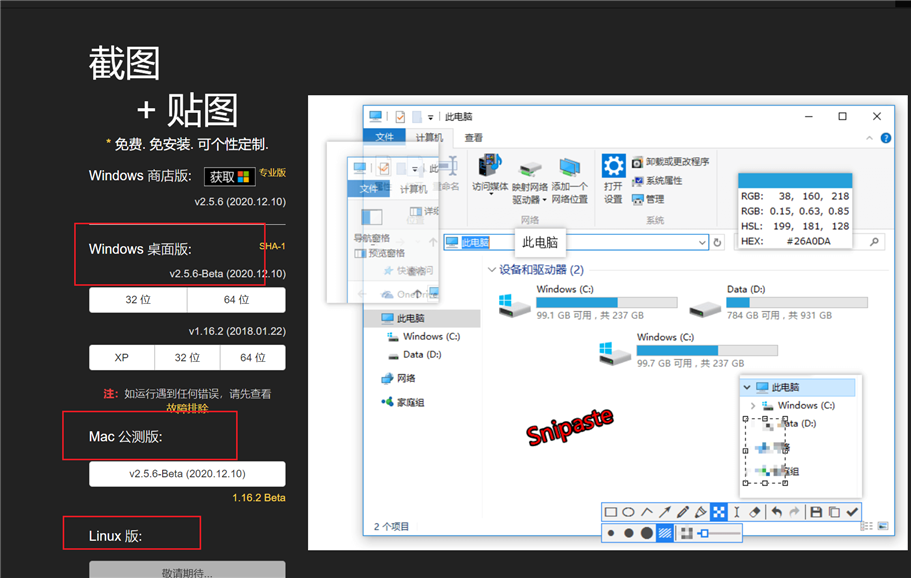The height and width of the screenshot is (578, 911).
Task: Open the address bar history dropdown
Action: coord(702,242)
